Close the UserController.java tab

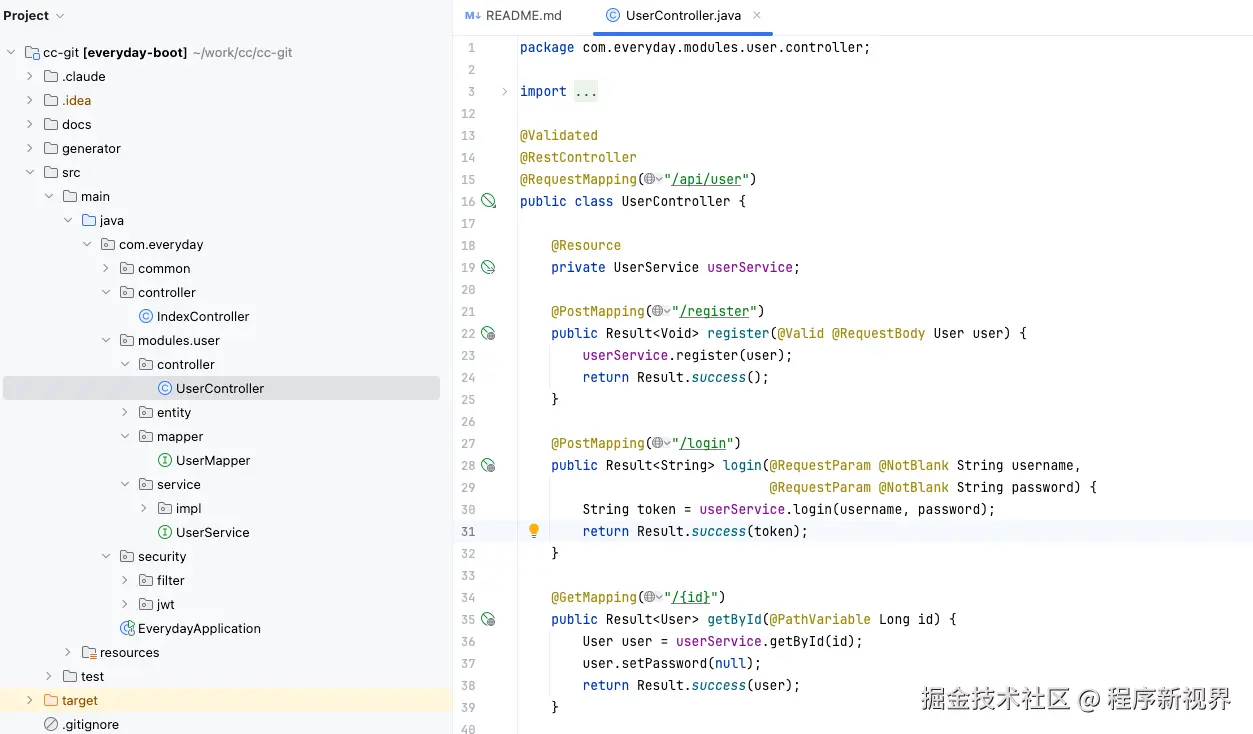[757, 15]
